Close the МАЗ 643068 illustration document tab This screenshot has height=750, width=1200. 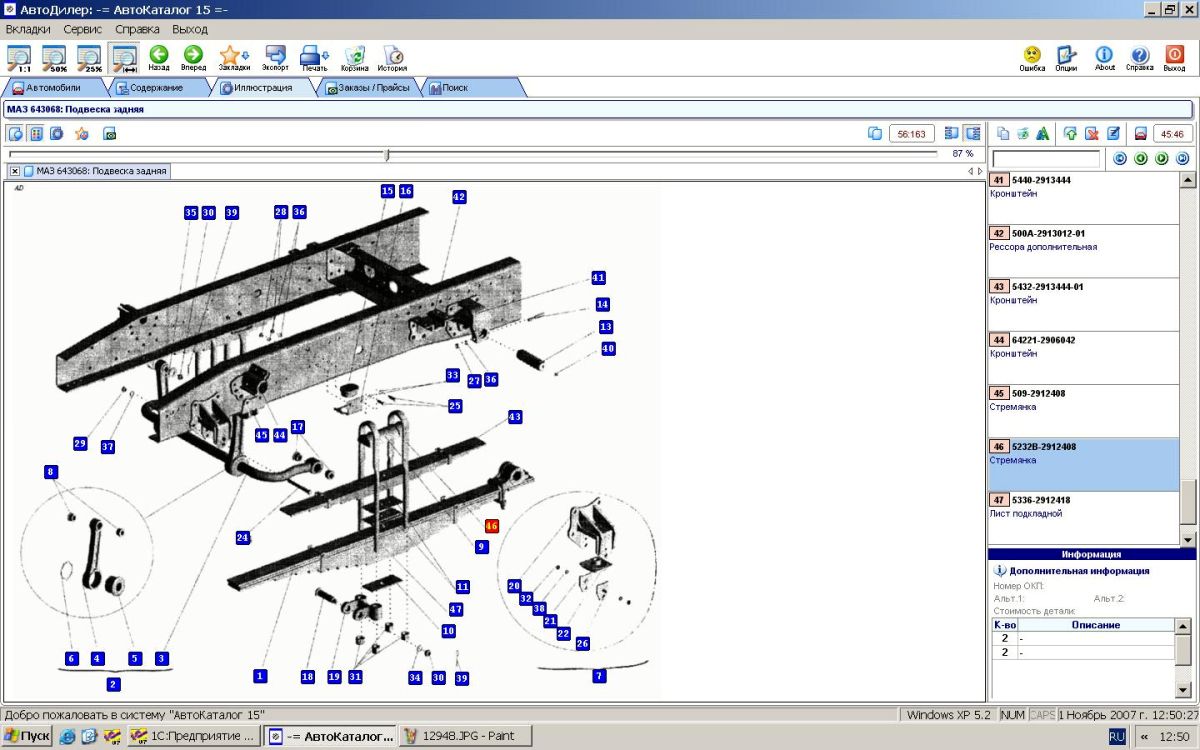15,171
